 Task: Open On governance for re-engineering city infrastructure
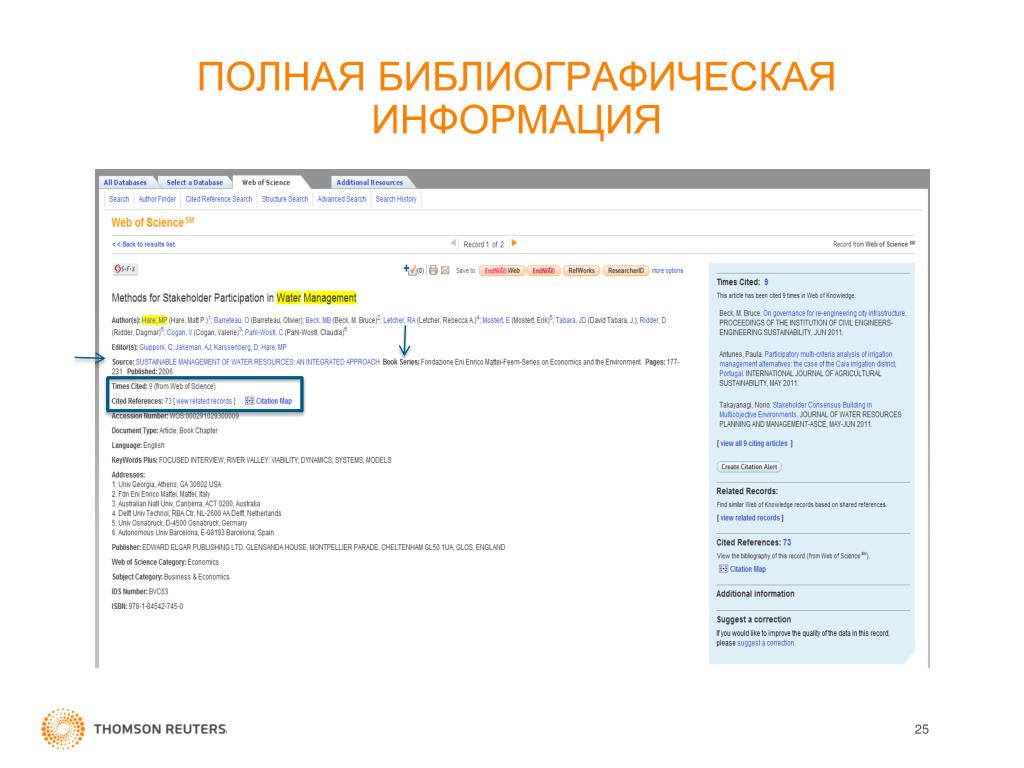click(x=834, y=313)
